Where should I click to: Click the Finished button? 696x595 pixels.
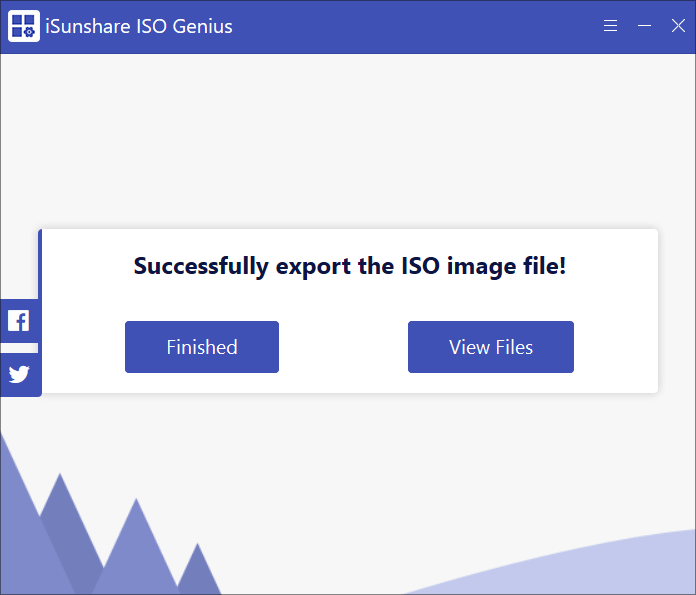(x=202, y=347)
